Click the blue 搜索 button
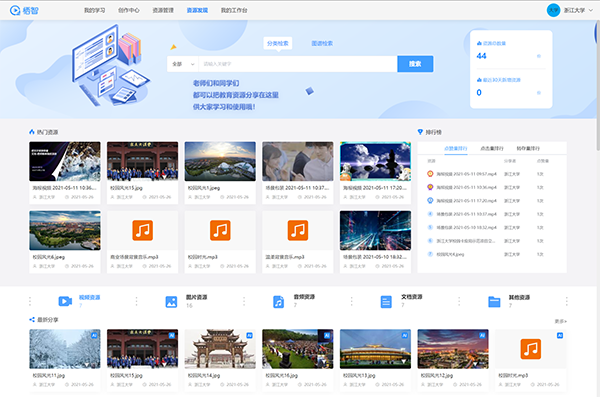Viewport: 600px width, 397px height. pos(415,64)
